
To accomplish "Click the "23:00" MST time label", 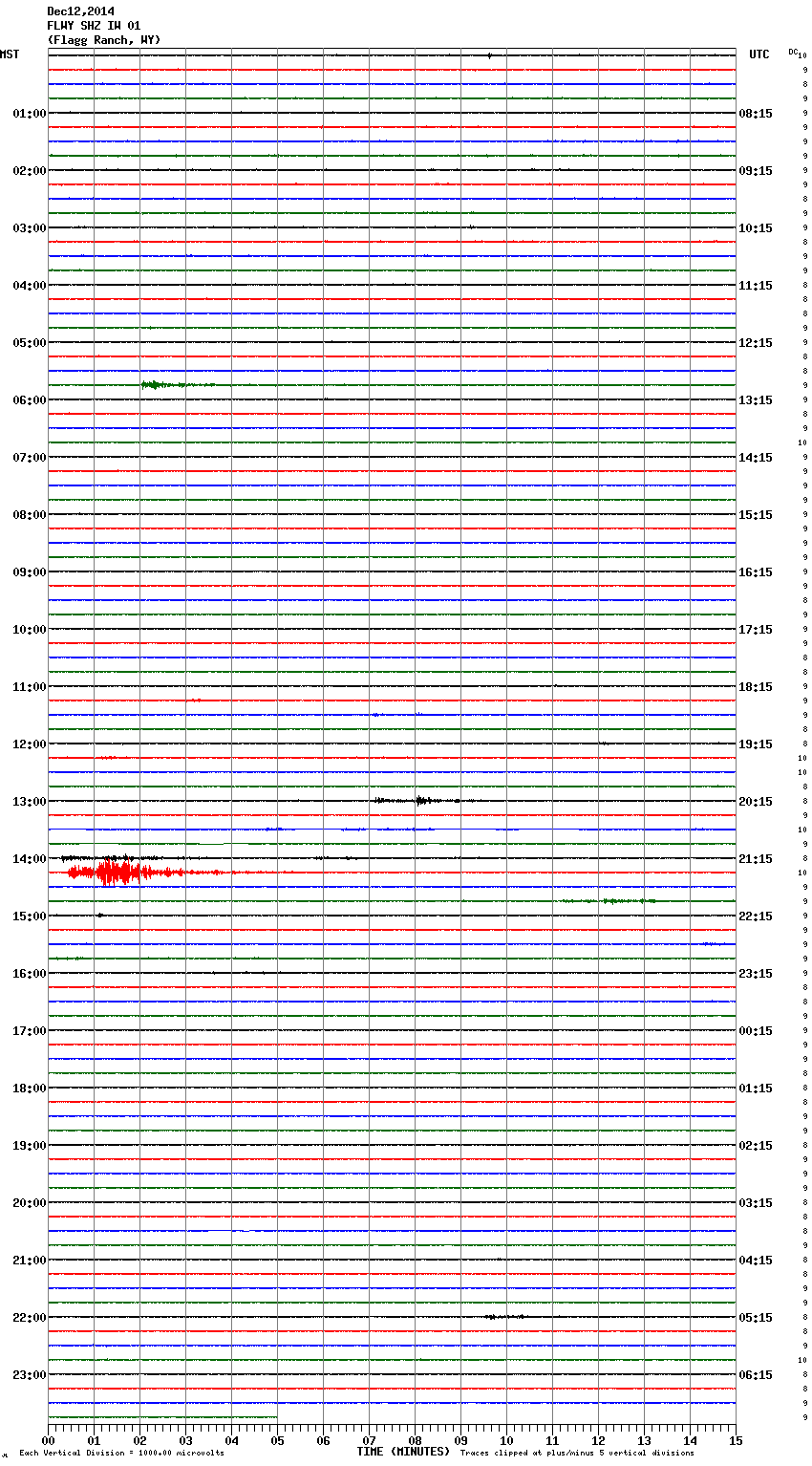I will point(30,1375).
